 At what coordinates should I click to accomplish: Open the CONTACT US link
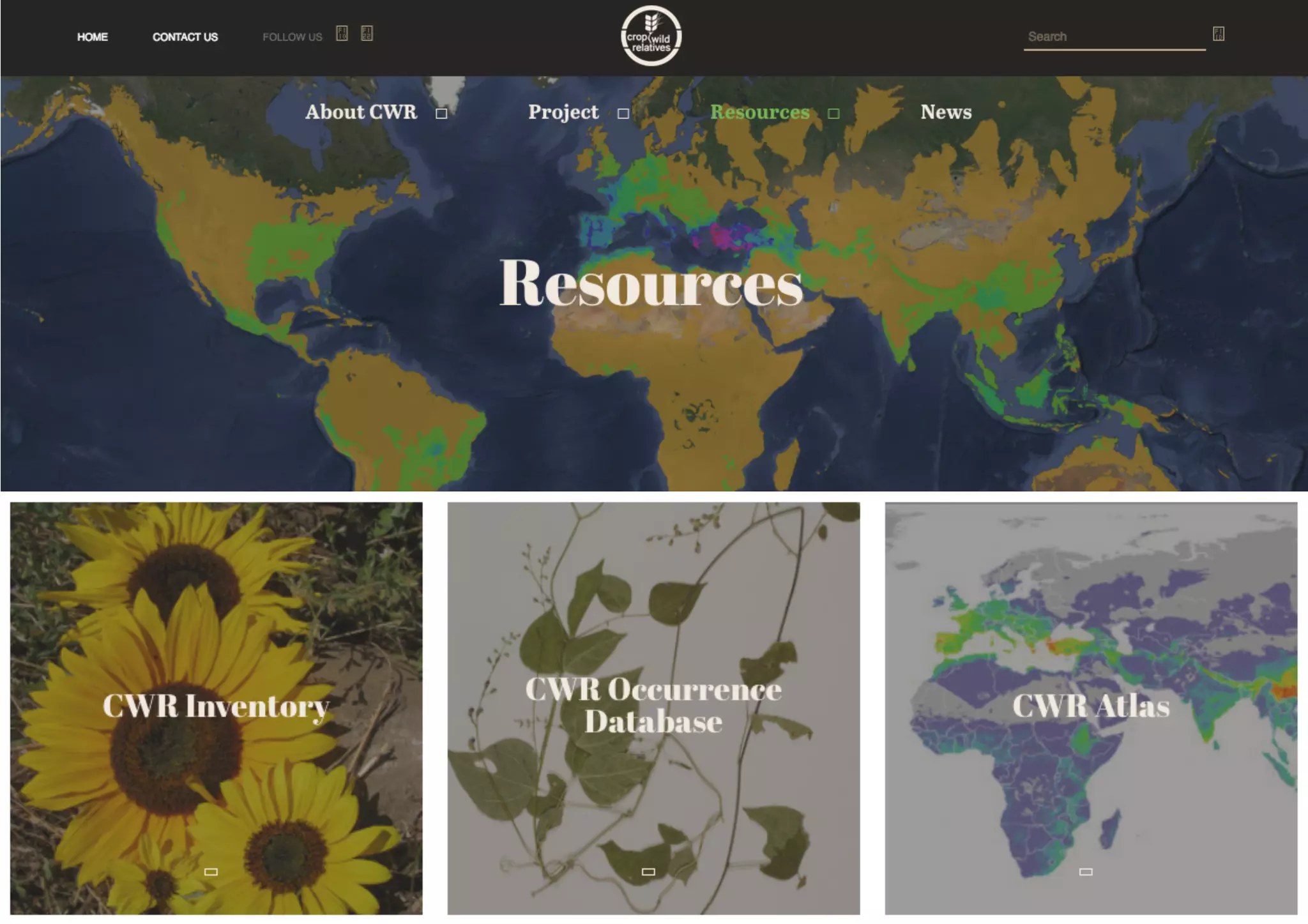185,37
